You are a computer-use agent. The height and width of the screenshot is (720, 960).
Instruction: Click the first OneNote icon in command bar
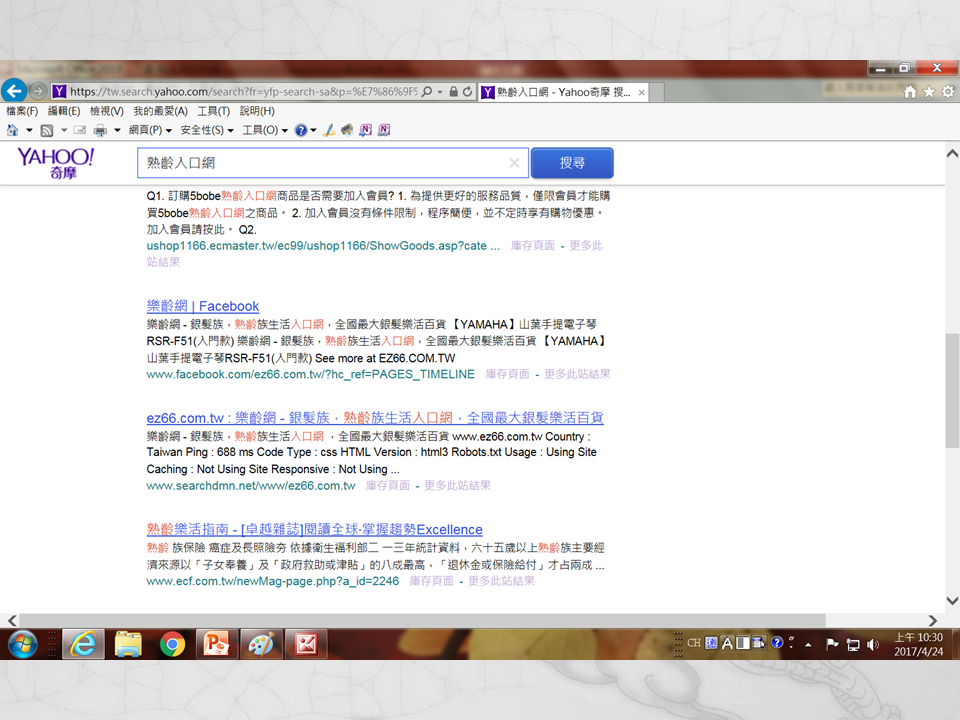point(366,130)
